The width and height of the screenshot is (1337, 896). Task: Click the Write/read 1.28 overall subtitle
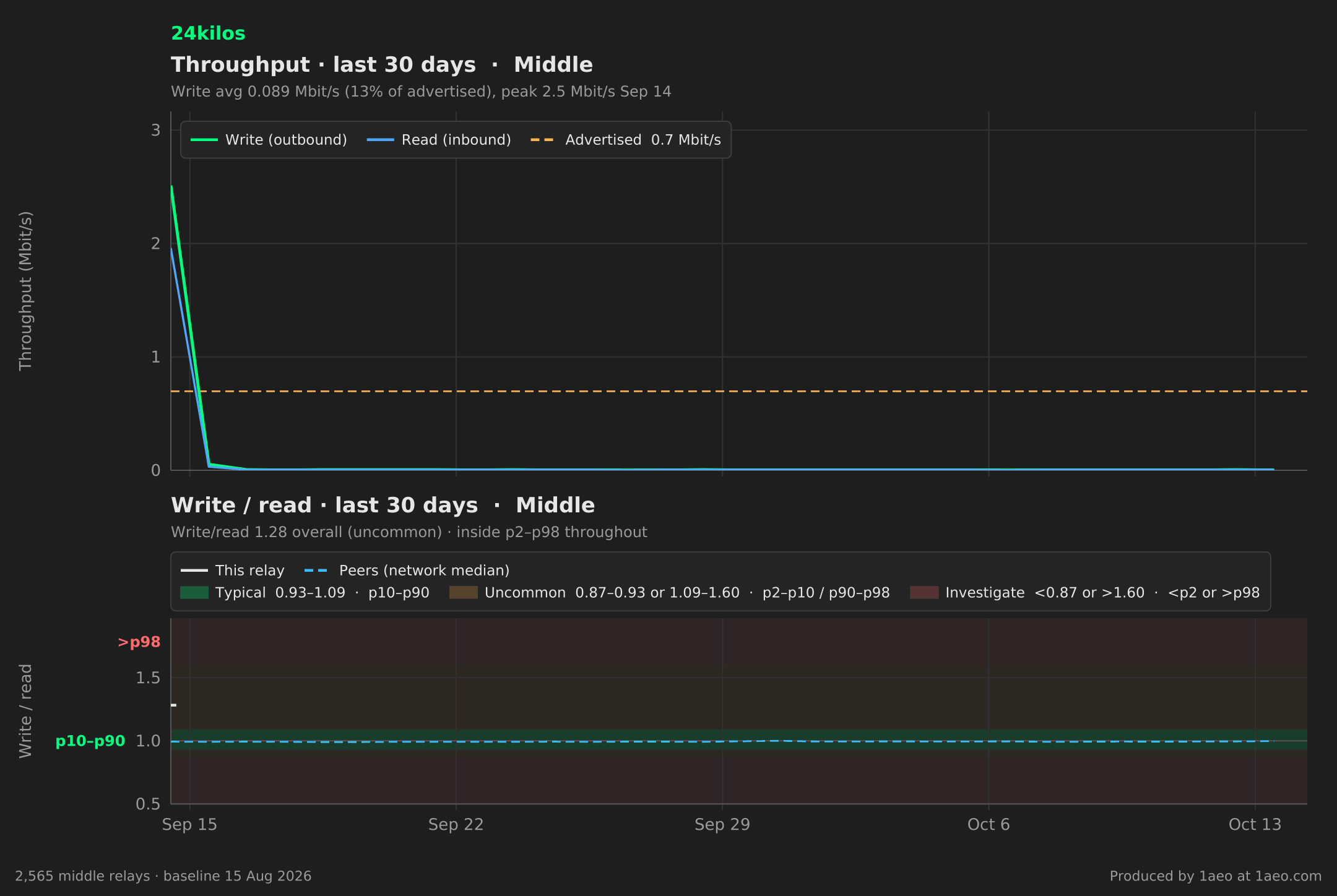click(409, 532)
